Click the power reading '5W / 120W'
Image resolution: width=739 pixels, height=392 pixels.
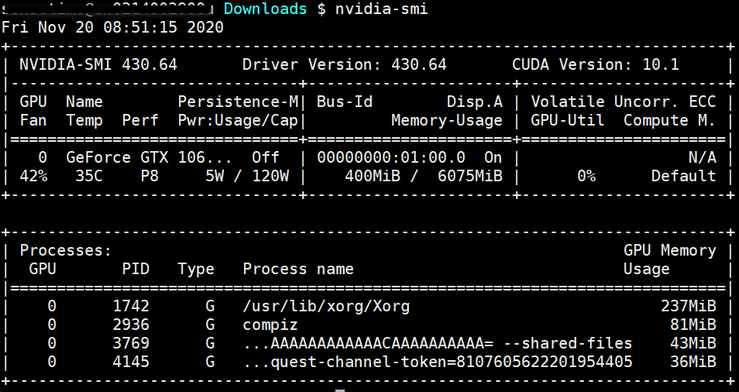[247, 176]
